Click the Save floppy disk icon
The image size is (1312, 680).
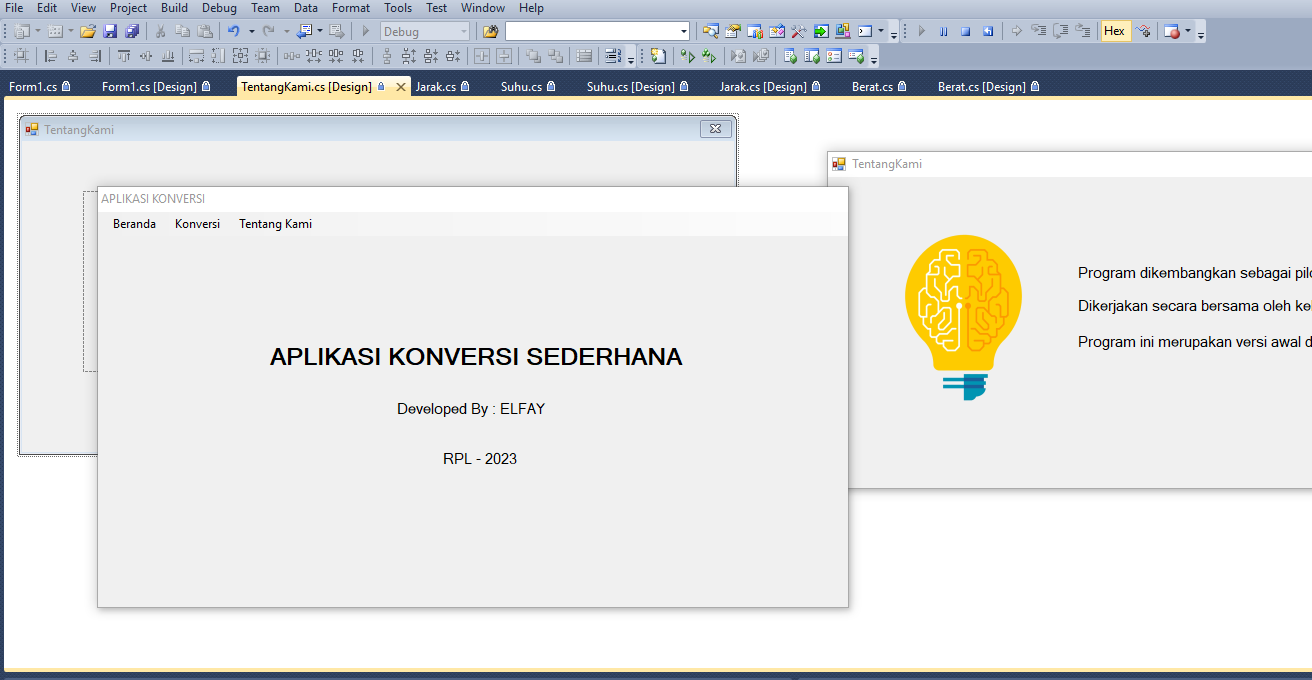tap(110, 31)
